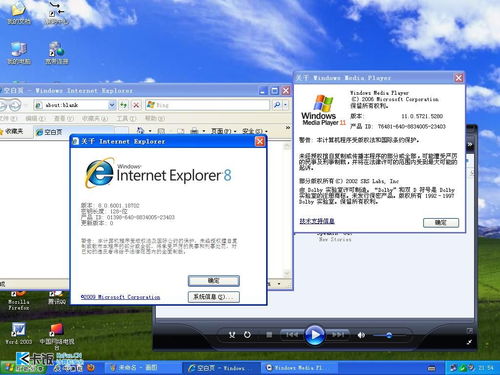Image resolution: width=500 pixels, height=375 pixels.
Task: Click the refresh icon in IE toolbar
Action: pyautogui.click(x=124, y=105)
